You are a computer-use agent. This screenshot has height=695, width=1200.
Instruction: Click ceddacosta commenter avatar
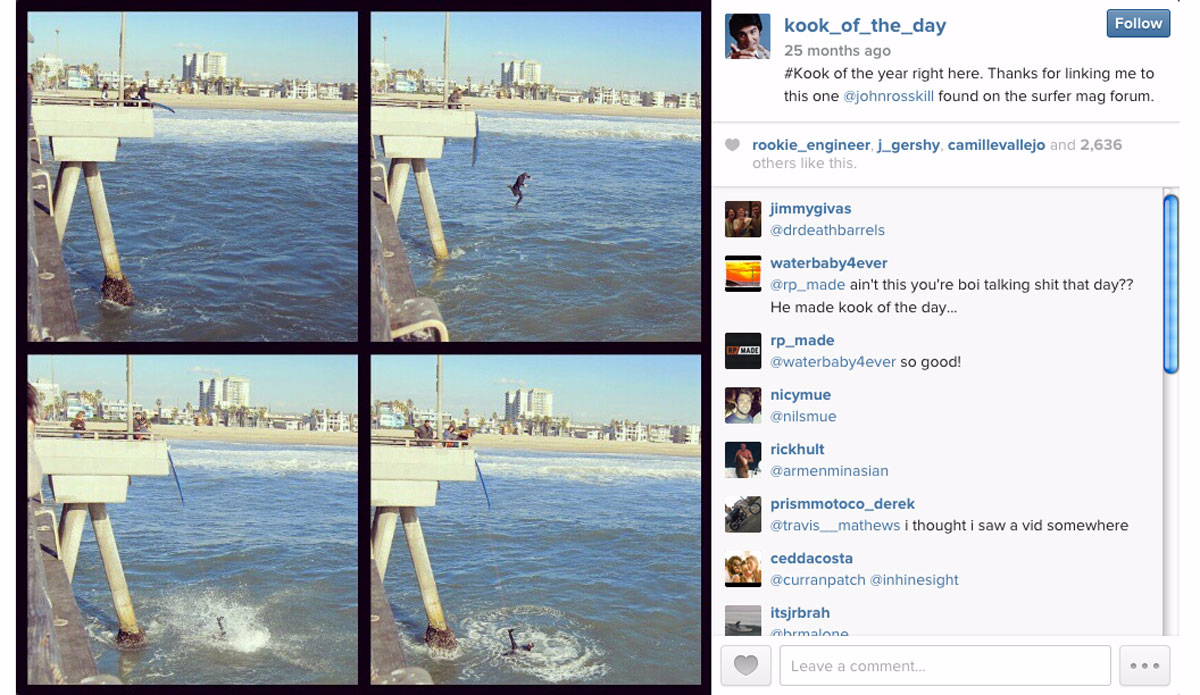[743, 568]
